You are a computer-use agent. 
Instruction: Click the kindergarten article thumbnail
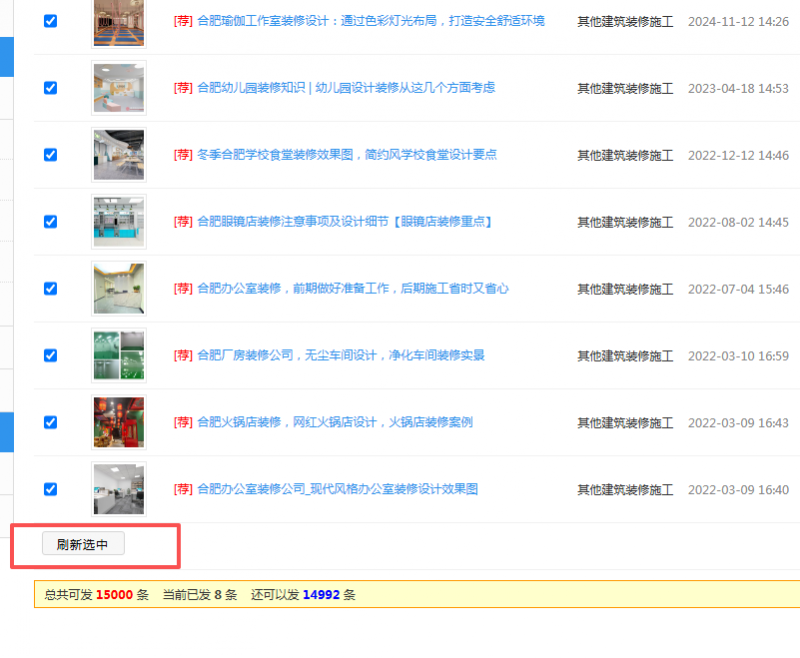[119, 88]
